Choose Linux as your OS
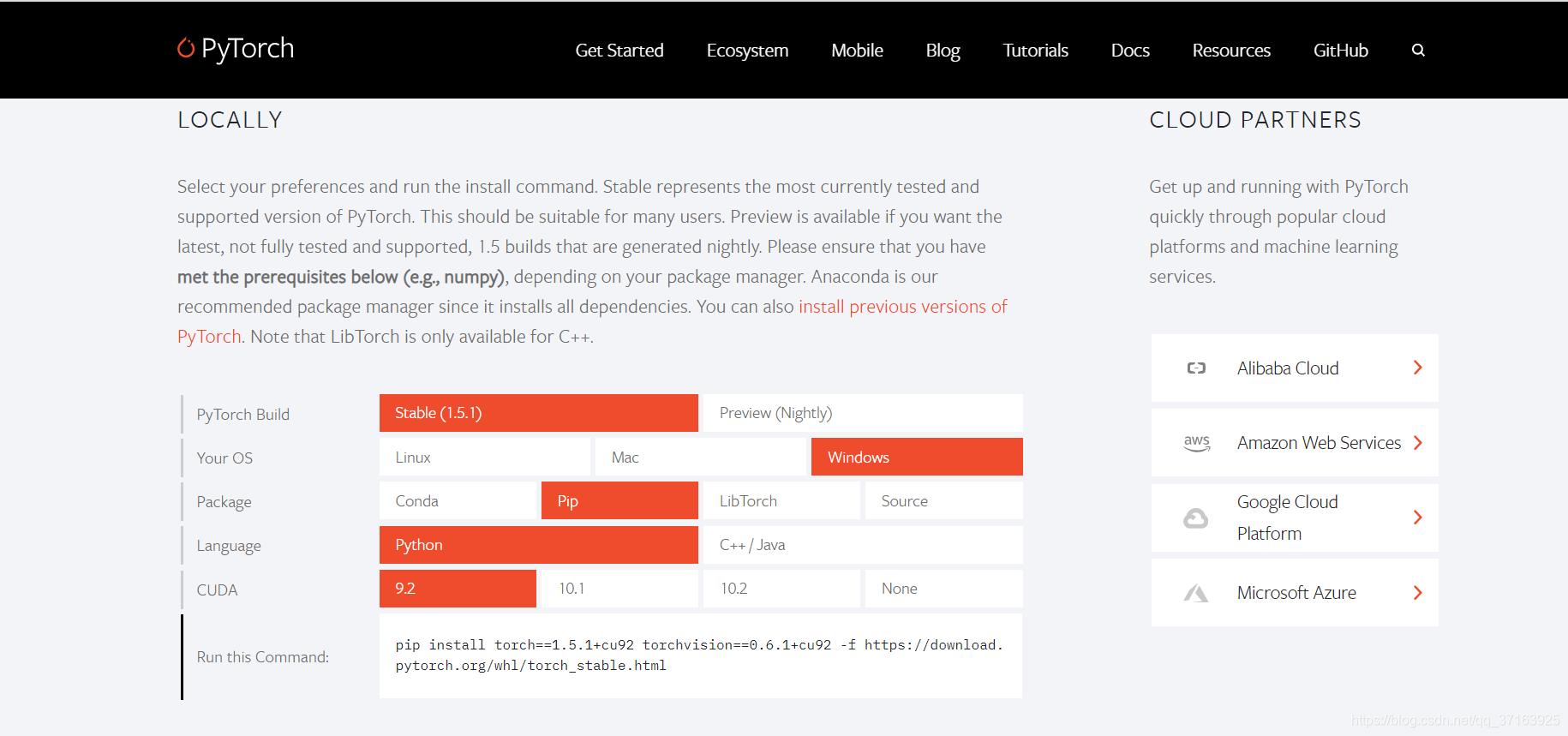The height and width of the screenshot is (736, 1568). (485, 457)
